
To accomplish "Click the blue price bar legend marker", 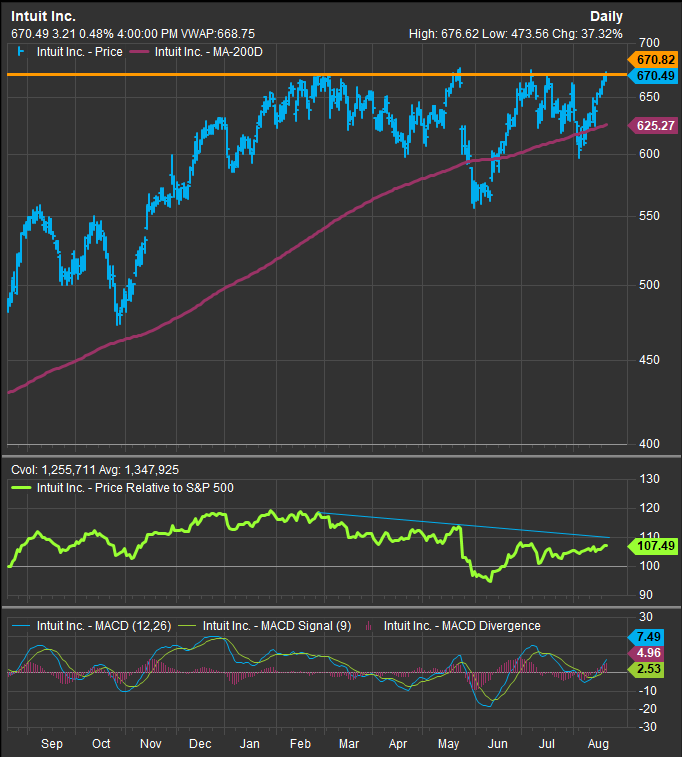I will click(20, 51).
